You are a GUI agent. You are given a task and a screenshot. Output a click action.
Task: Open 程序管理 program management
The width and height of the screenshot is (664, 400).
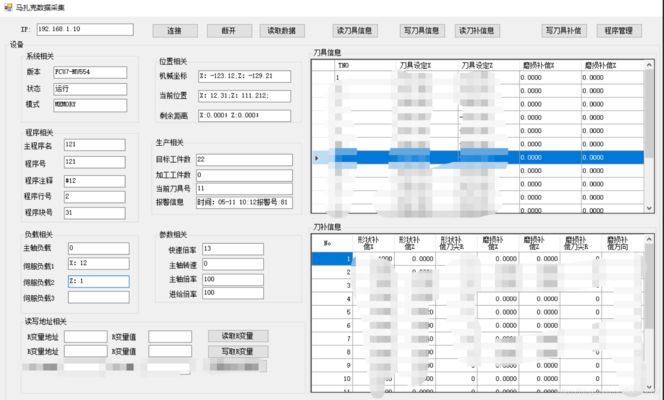(619, 30)
